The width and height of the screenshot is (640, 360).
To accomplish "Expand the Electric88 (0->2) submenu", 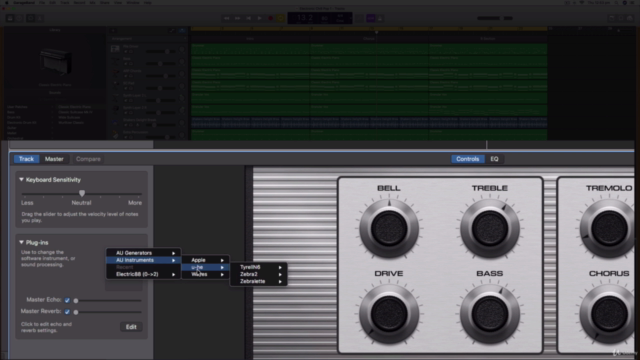I will 143,274.
